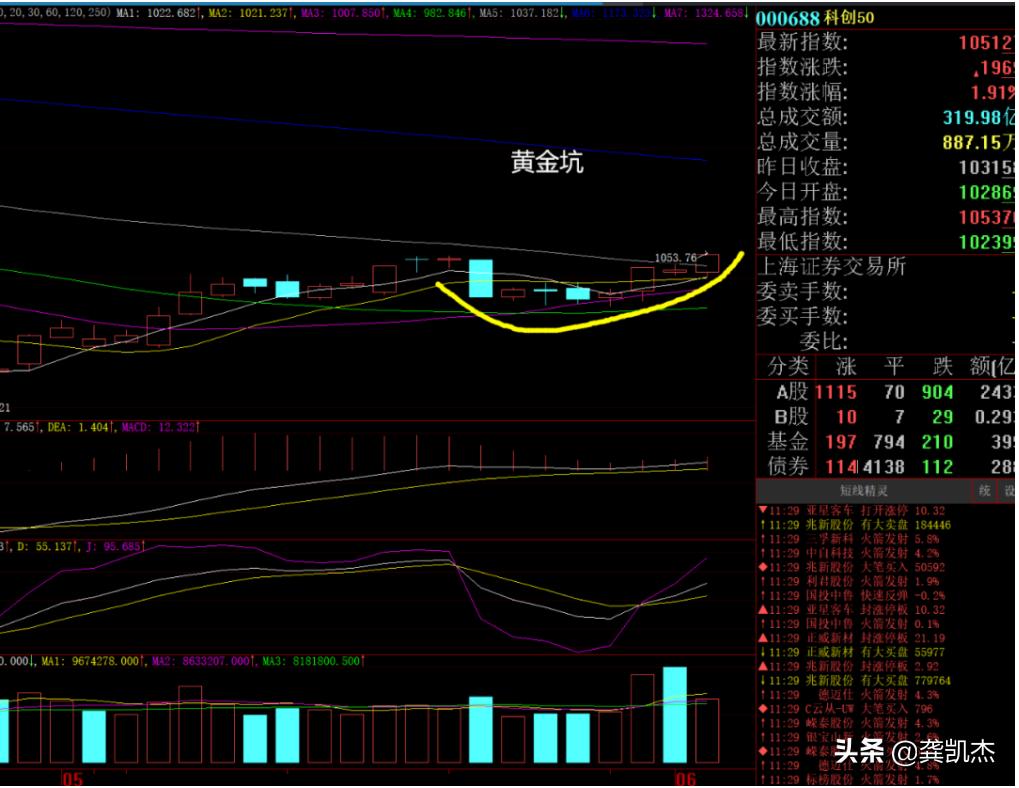Click red down-triangle icon beside 亚星客车 打开涨停

pos(762,510)
